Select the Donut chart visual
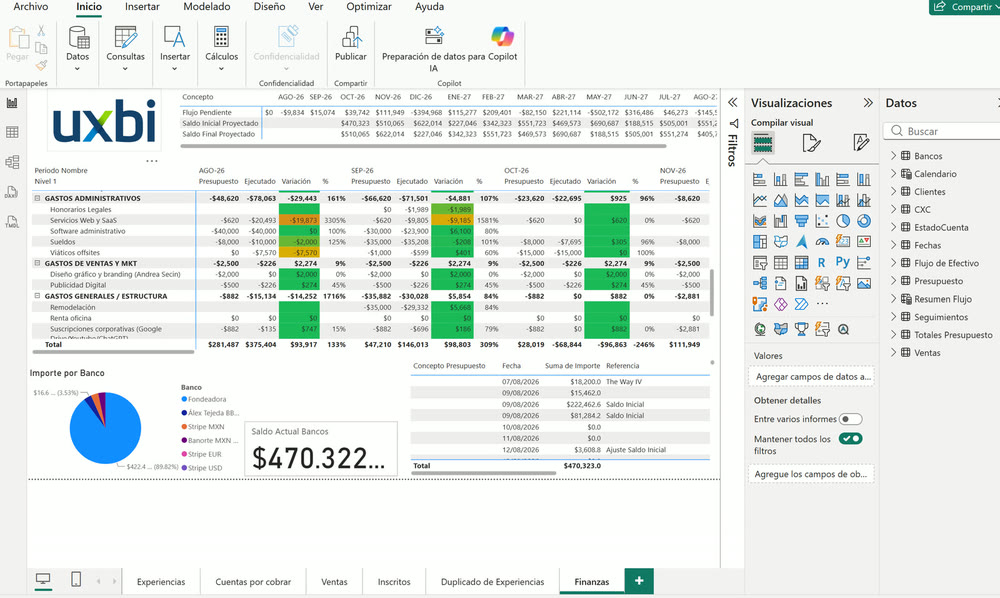The height and width of the screenshot is (598, 1000). point(864,221)
